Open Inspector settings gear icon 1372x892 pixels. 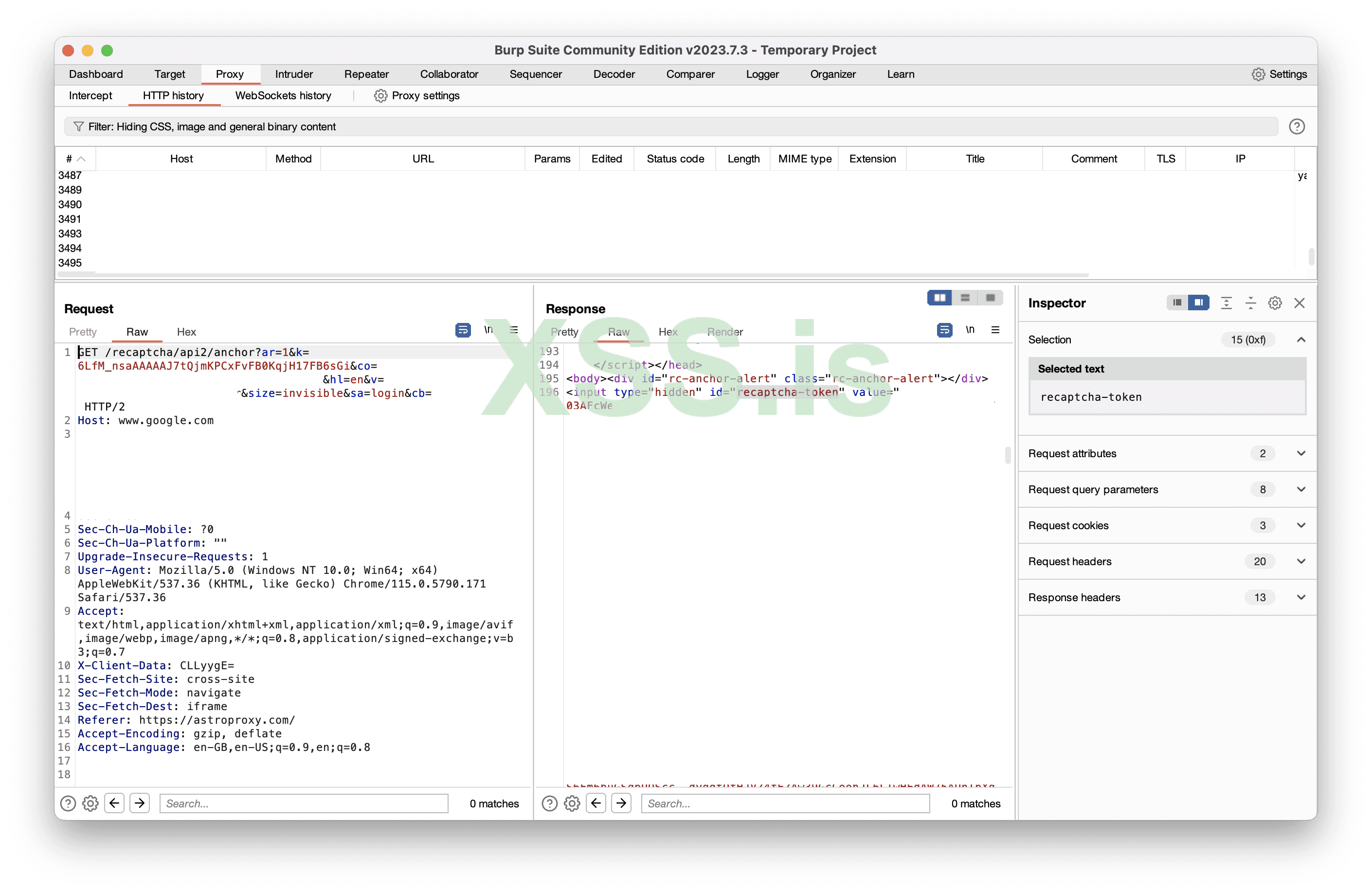[1275, 303]
